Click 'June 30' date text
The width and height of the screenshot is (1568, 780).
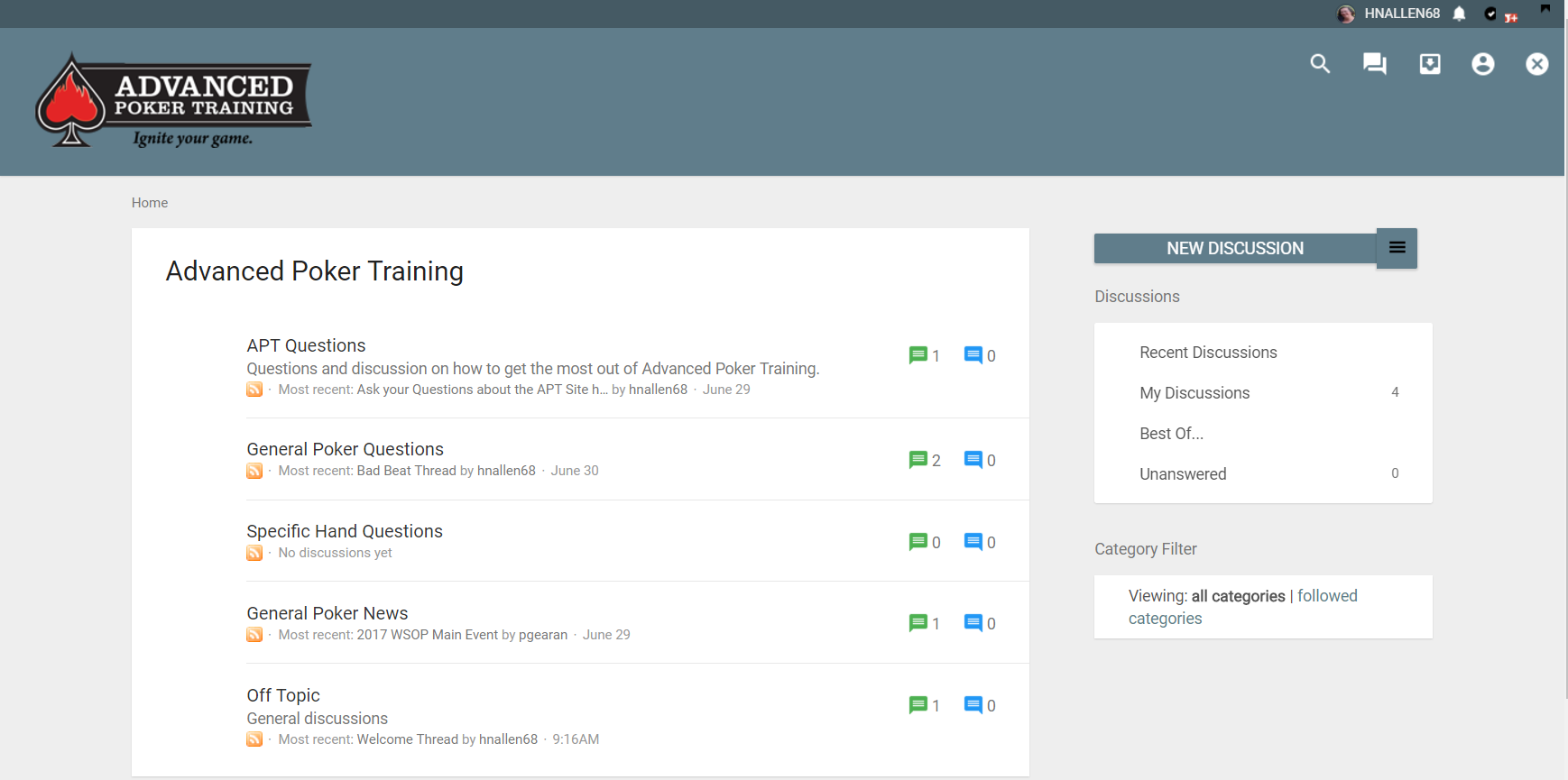pos(575,471)
